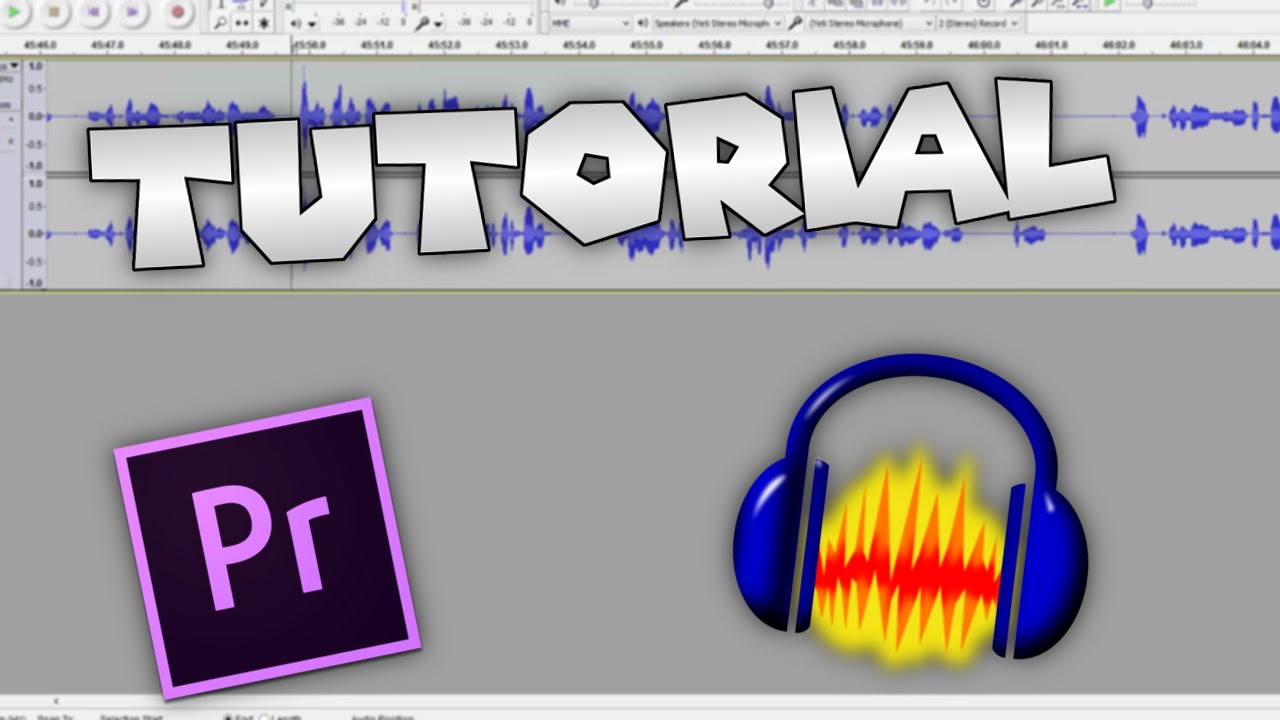Viewport: 1280px width, 720px height.
Task: Click the speaker icon beside the output device
Action: click(642, 23)
